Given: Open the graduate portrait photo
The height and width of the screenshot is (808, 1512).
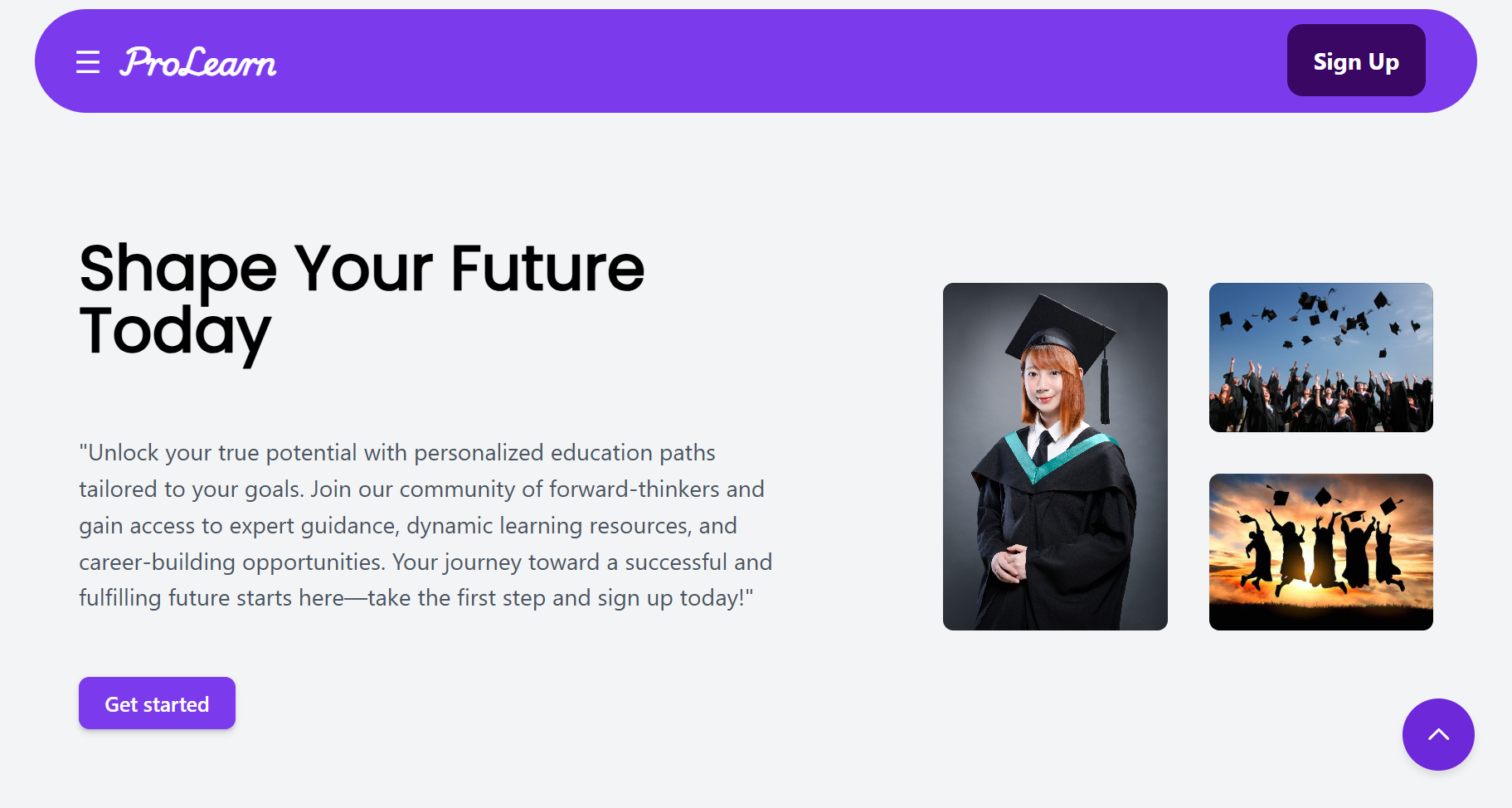Looking at the screenshot, I should tap(1055, 456).
